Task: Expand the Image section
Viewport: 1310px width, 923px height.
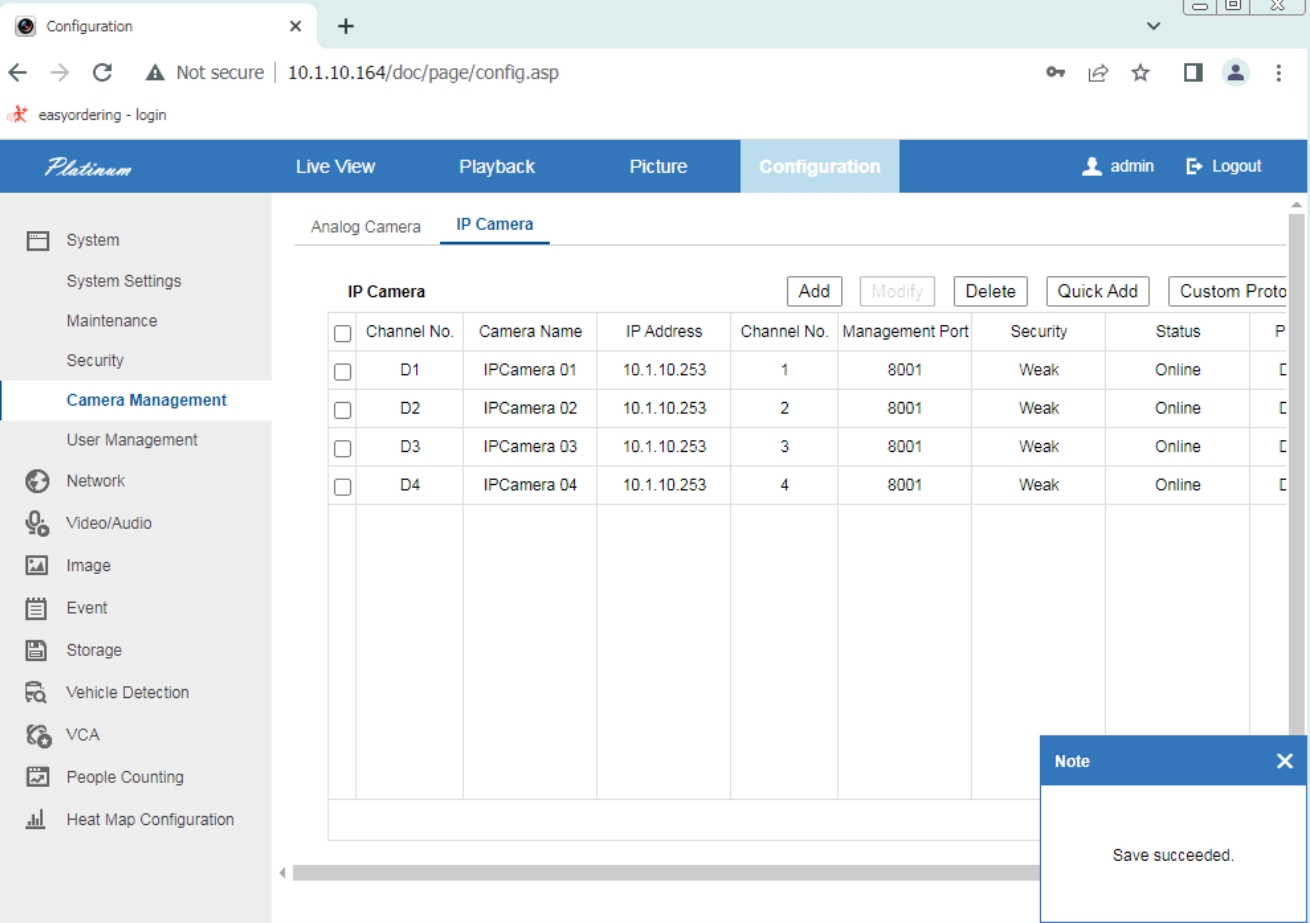Action: [88, 565]
